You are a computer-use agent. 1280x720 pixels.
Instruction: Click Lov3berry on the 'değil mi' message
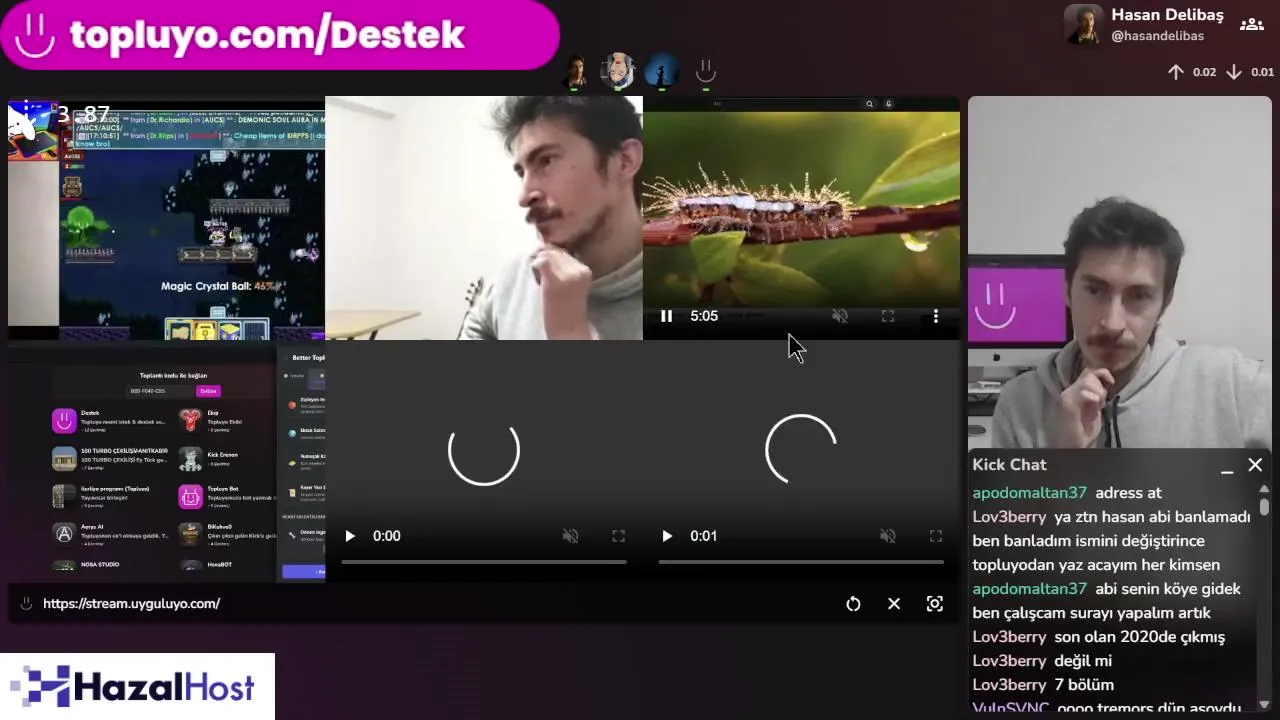click(x=1009, y=661)
